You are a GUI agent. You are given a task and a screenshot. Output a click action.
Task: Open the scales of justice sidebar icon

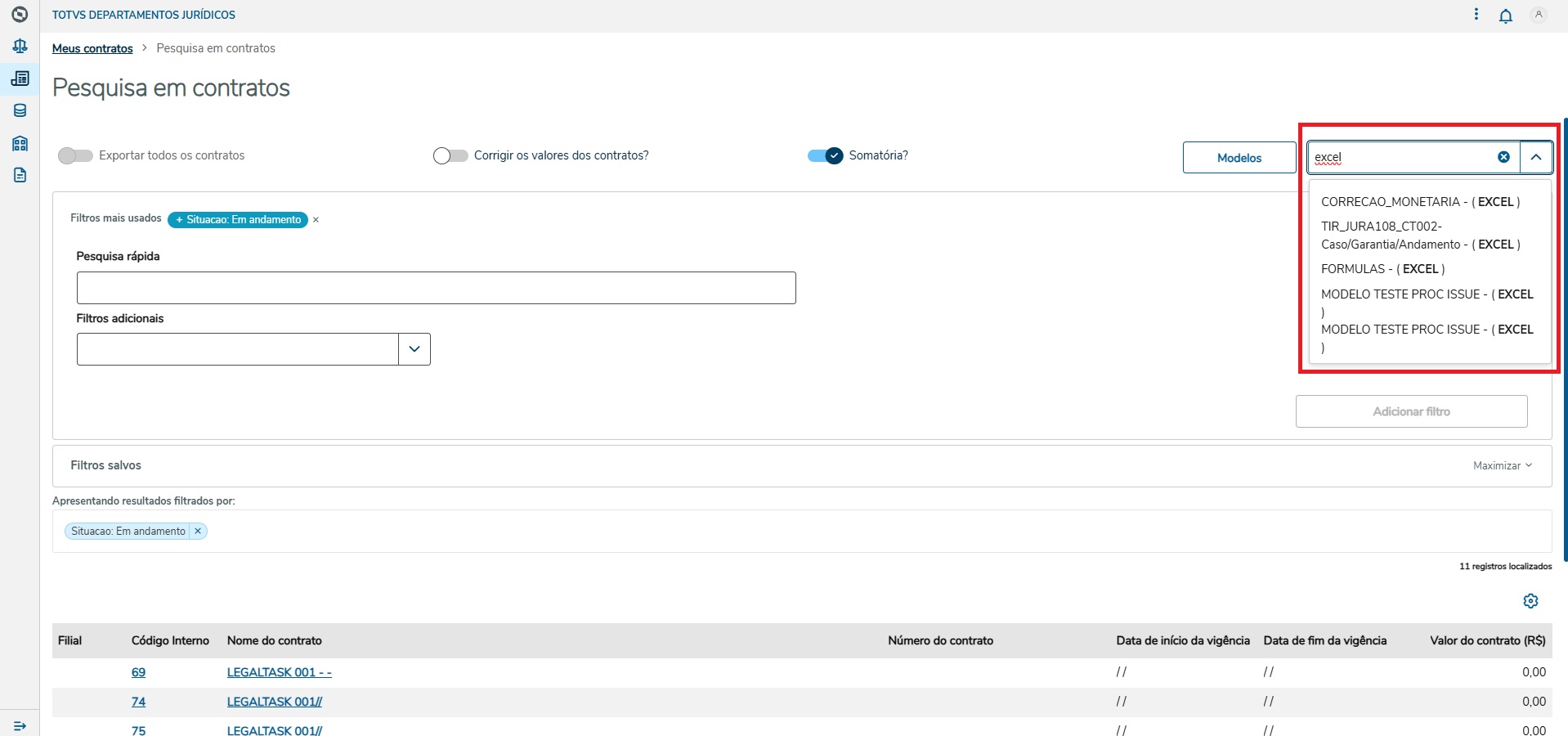pyautogui.click(x=20, y=47)
